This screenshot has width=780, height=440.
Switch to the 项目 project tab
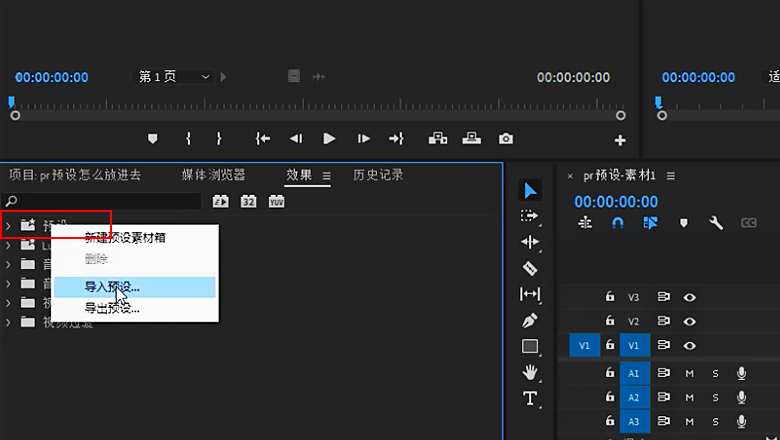75,175
